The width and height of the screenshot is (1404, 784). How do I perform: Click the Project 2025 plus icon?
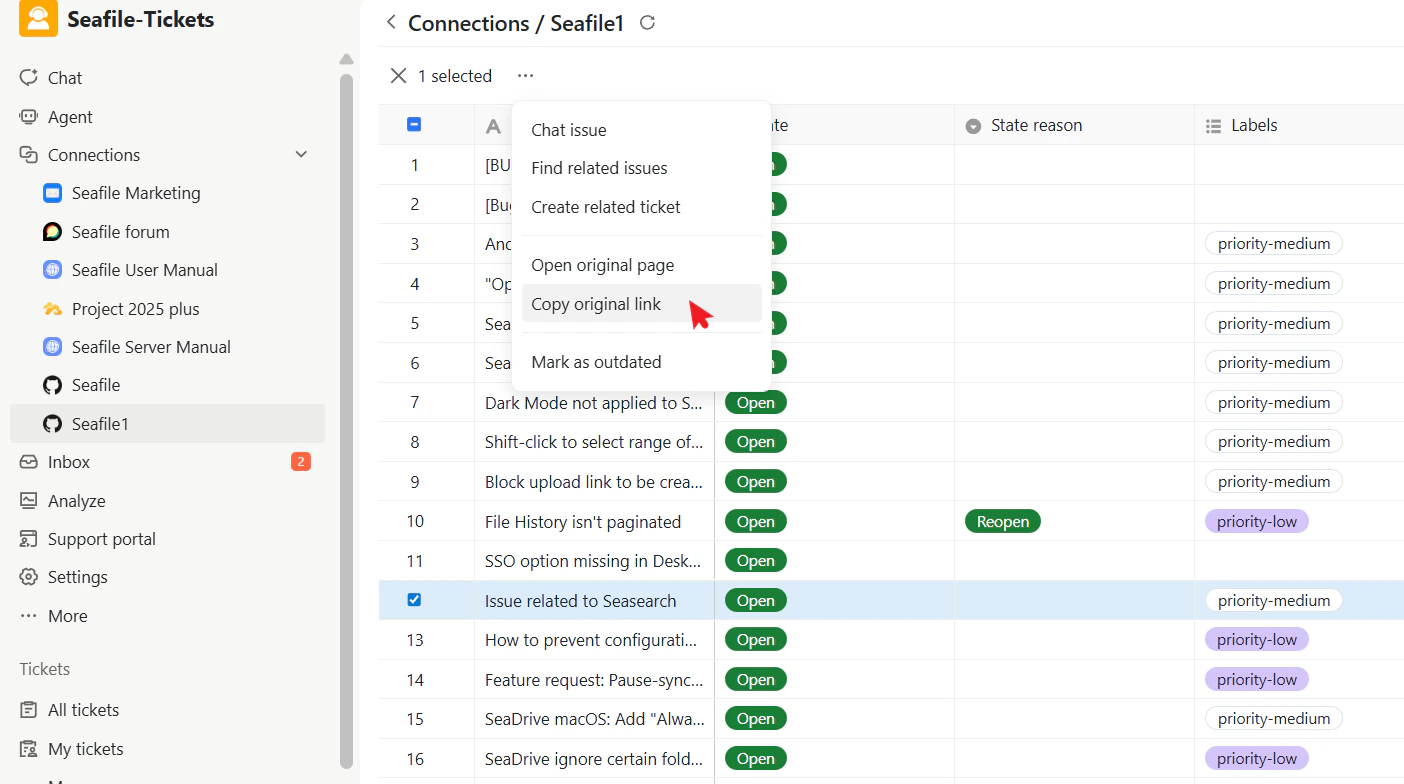[x=53, y=309]
